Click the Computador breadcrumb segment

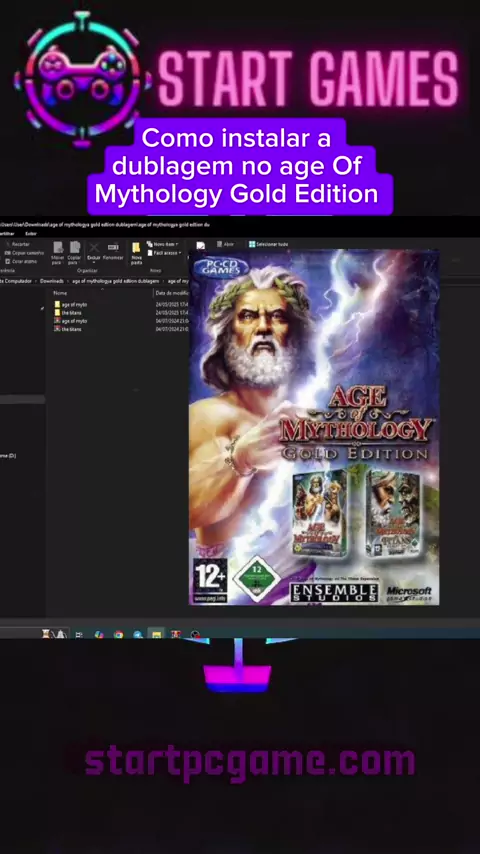19,281
